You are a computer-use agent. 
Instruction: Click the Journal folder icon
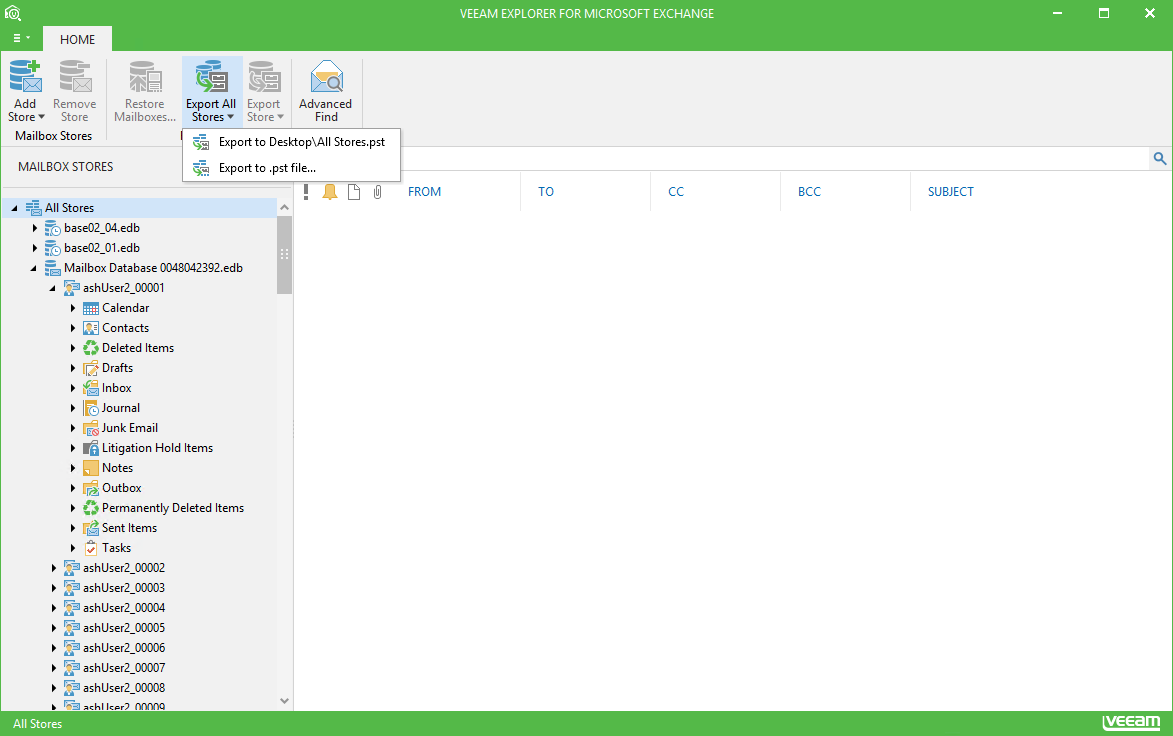pyautogui.click(x=91, y=408)
